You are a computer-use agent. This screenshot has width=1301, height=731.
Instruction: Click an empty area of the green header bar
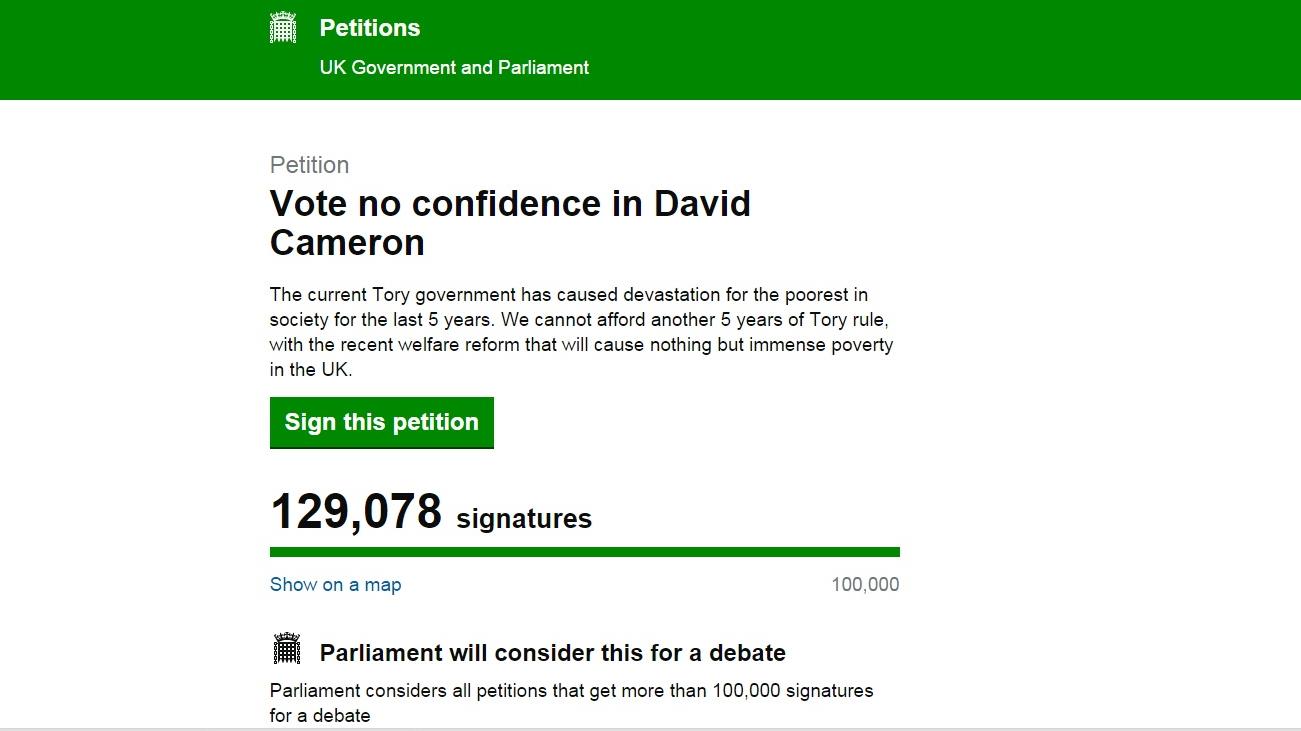[x=950, y=50]
